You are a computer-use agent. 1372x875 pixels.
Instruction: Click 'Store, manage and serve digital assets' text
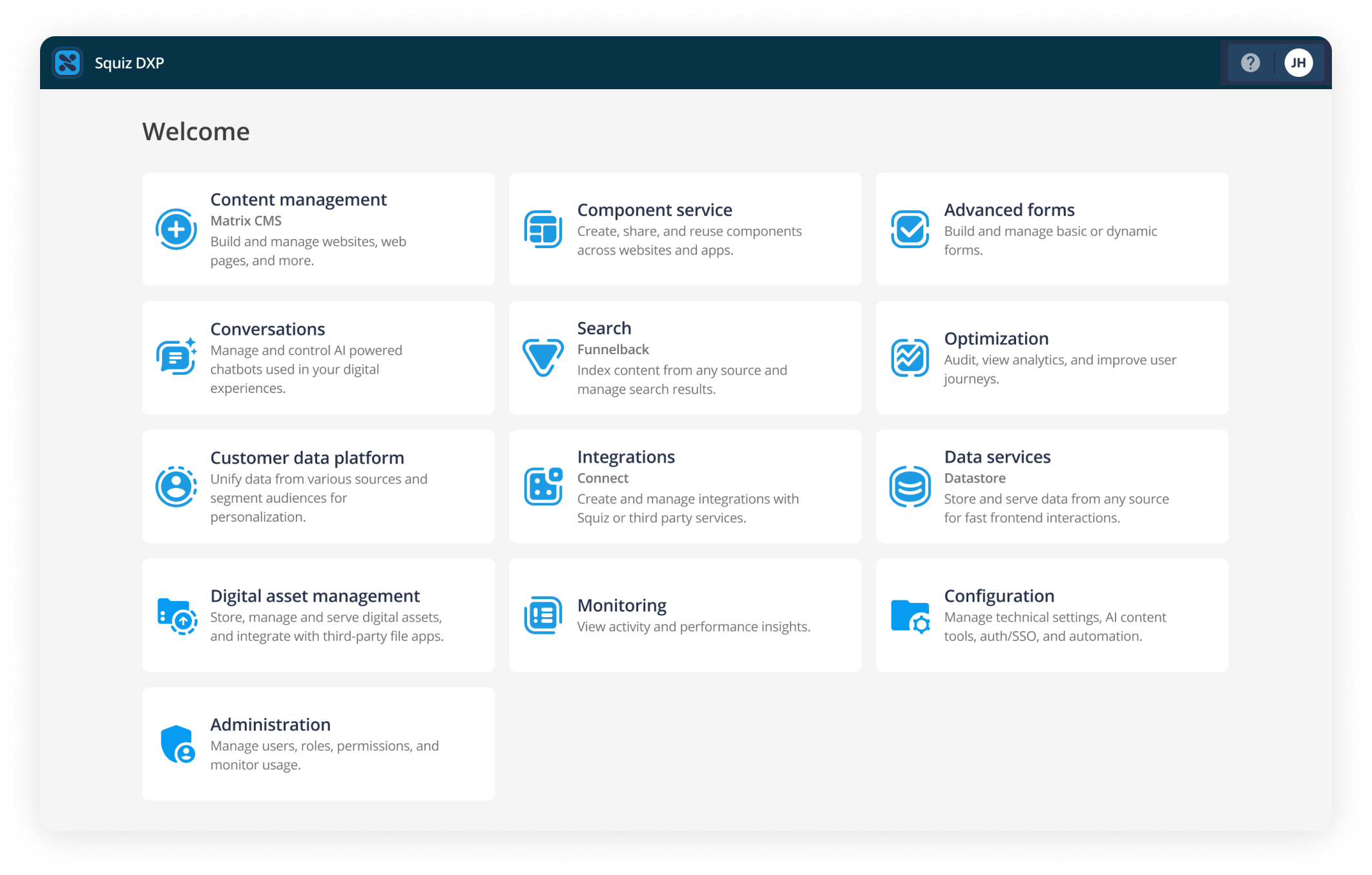327,626
